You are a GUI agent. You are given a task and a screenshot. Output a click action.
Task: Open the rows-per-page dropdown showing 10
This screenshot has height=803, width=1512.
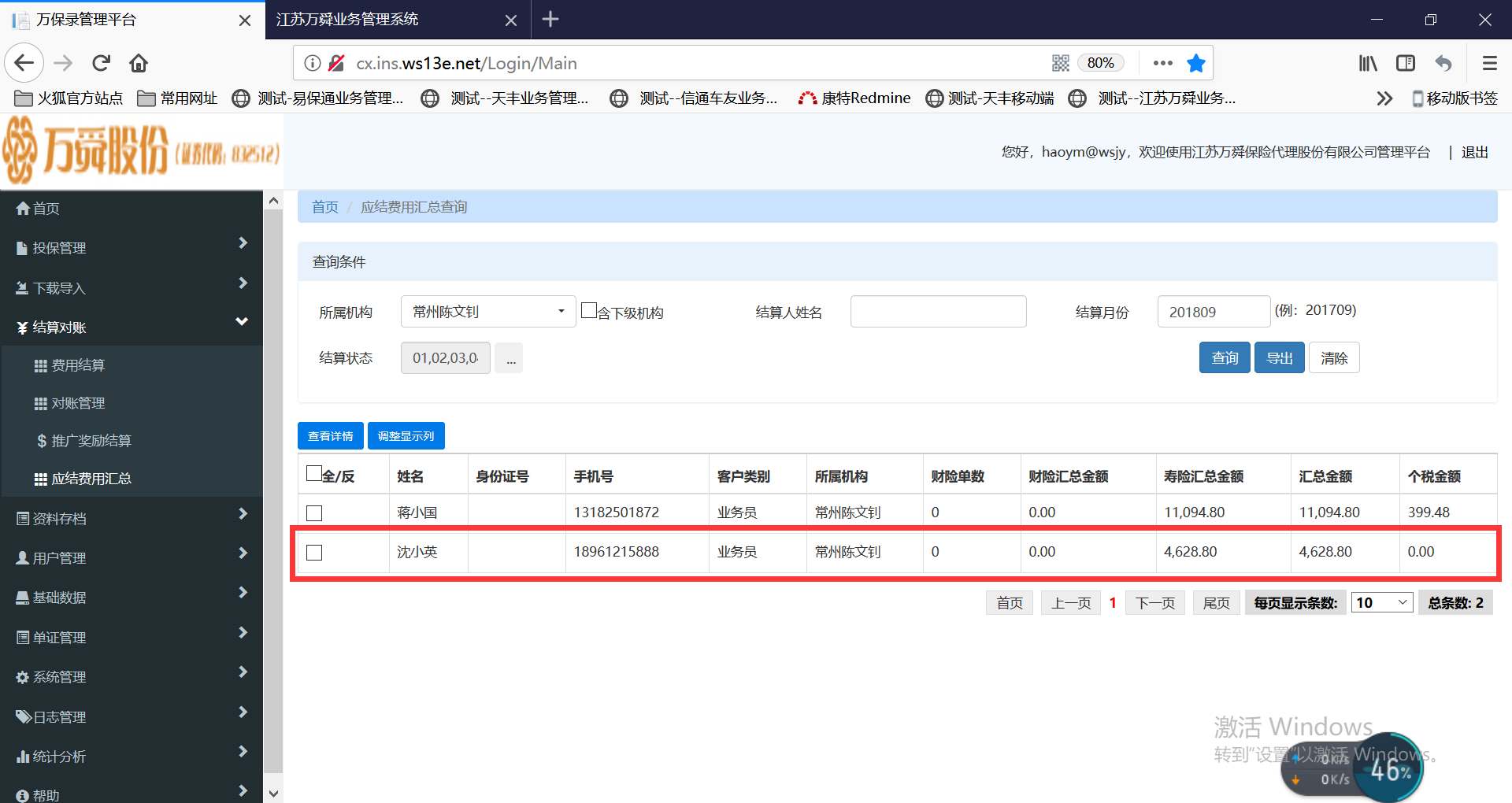tap(1381, 603)
